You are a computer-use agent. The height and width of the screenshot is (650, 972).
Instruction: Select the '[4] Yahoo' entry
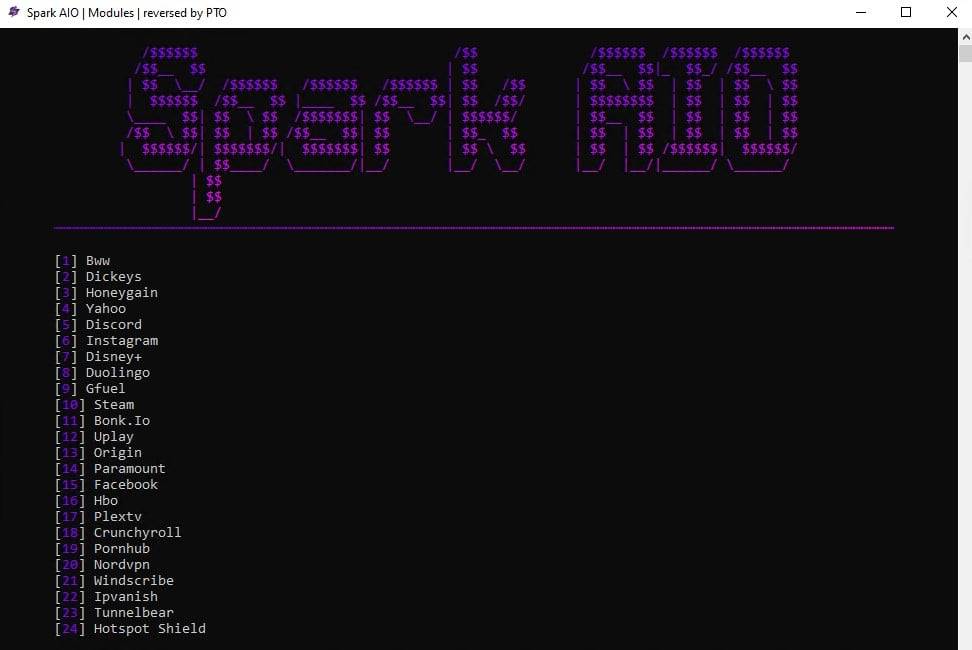(91, 309)
